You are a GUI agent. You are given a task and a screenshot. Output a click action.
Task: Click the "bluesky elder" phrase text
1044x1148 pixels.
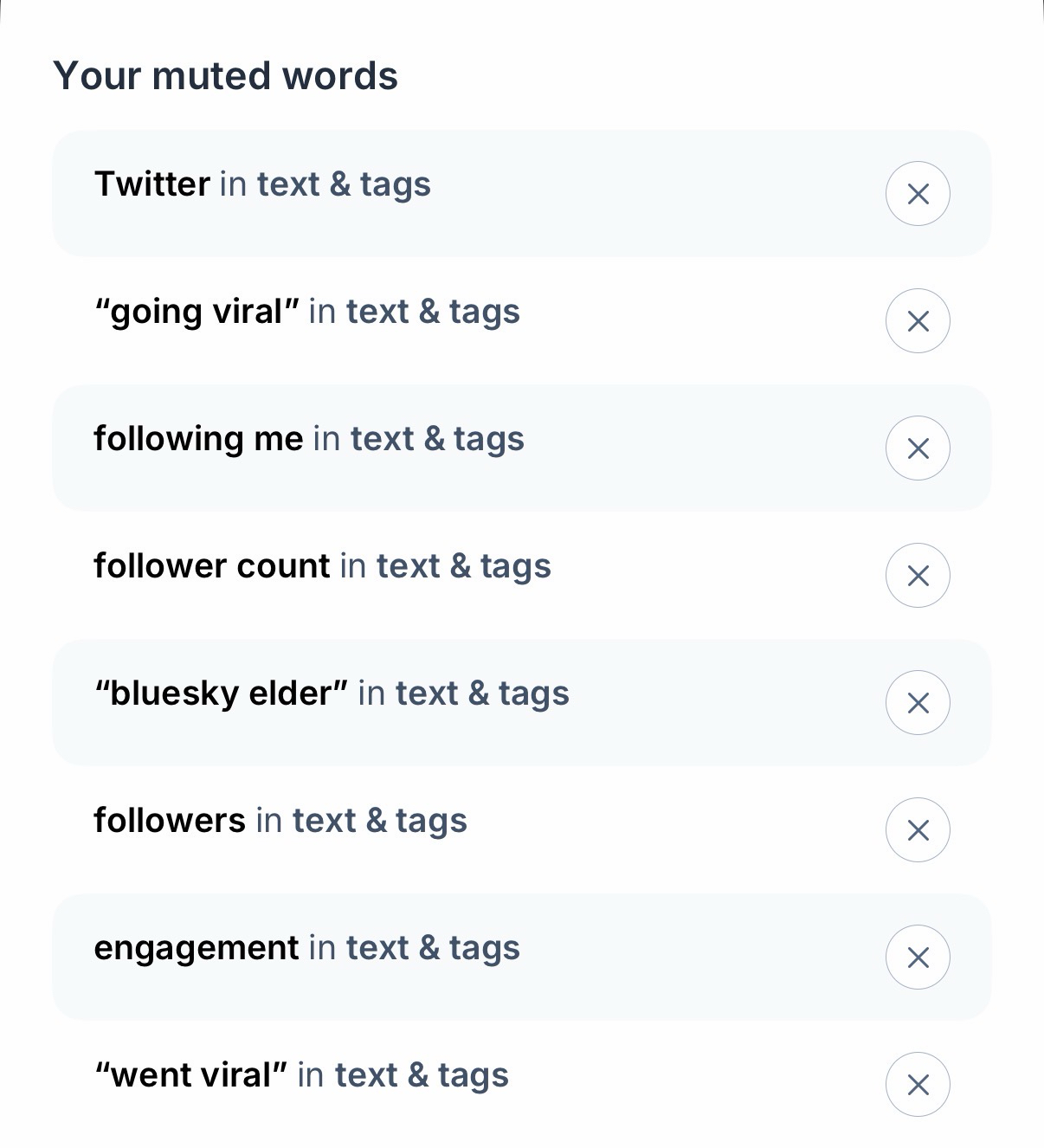pyautogui.click(x=222, y=693)
